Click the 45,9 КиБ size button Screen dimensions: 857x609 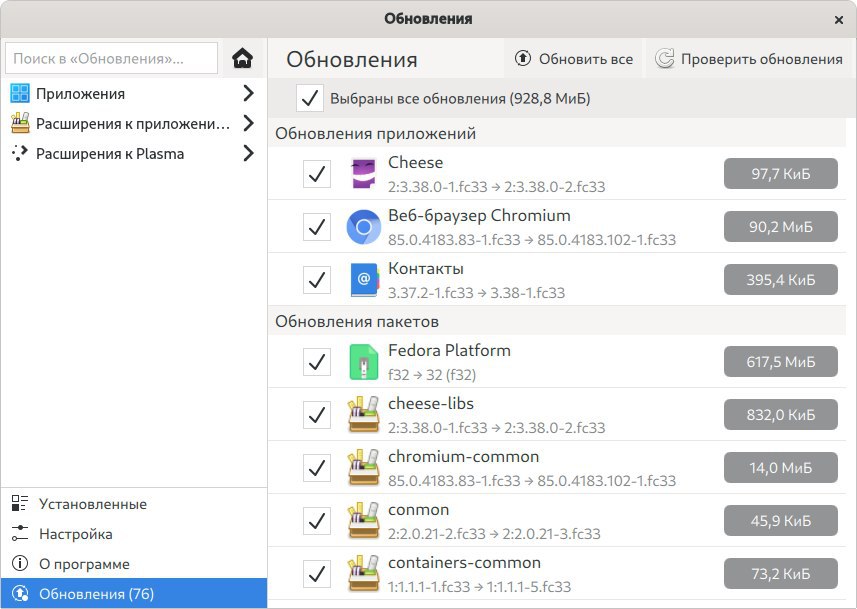[x=780, y=521]
